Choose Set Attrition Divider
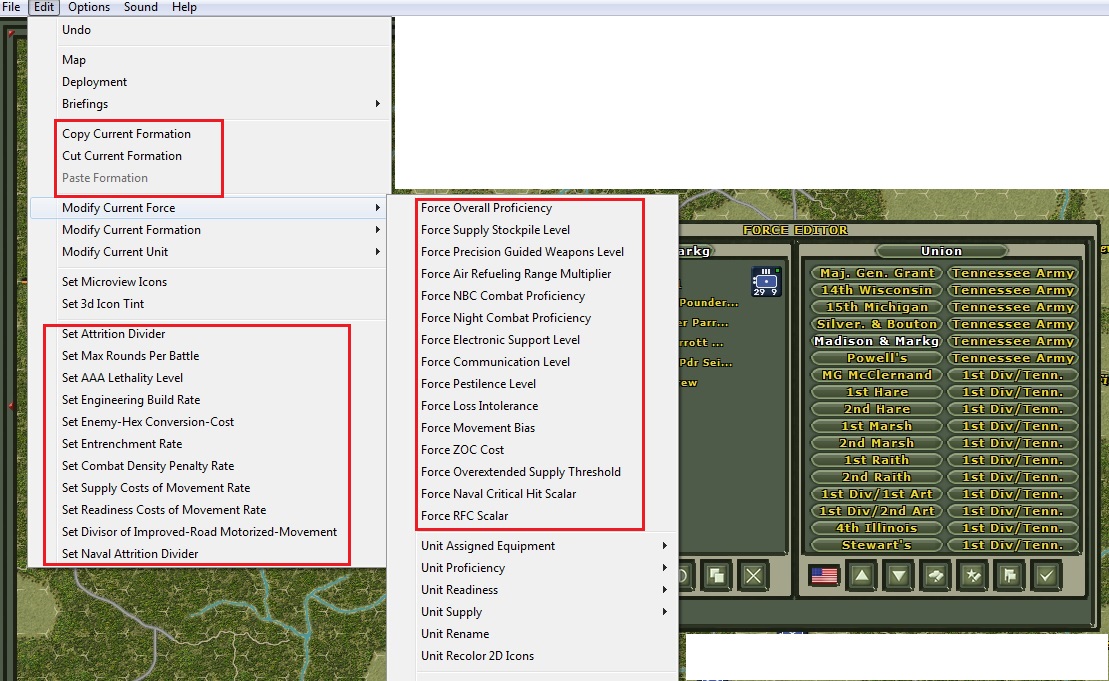1109x681 pixels. (113, 334)
